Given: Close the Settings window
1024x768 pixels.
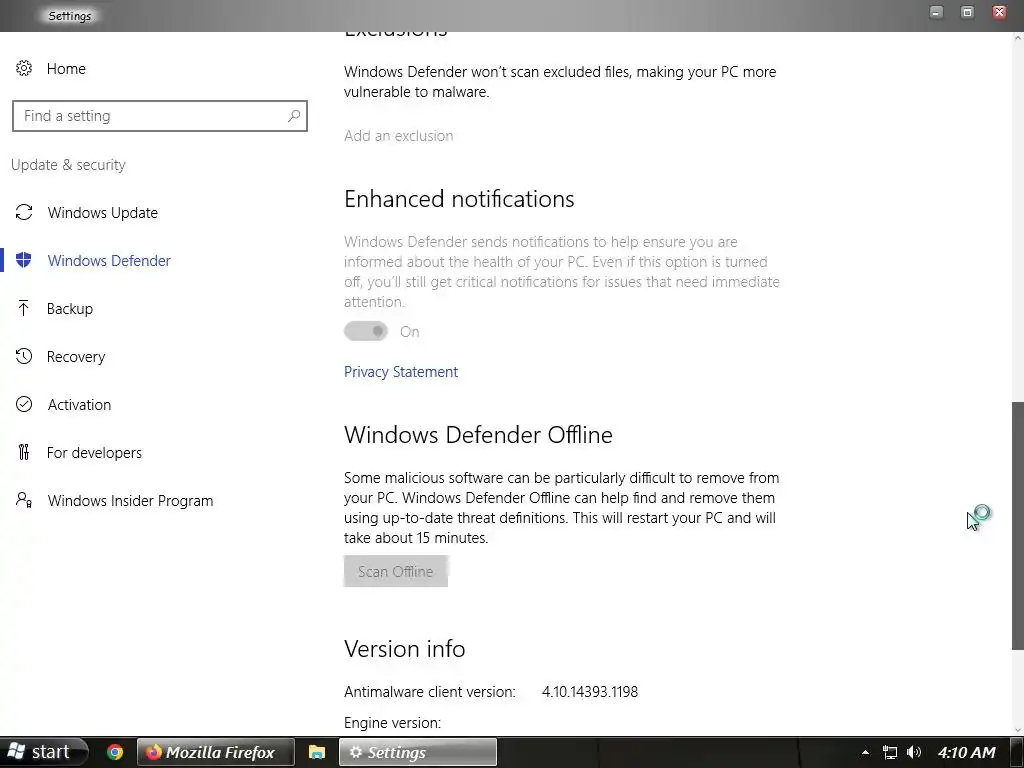Looking at the screenshot, I should coord(999,12).
